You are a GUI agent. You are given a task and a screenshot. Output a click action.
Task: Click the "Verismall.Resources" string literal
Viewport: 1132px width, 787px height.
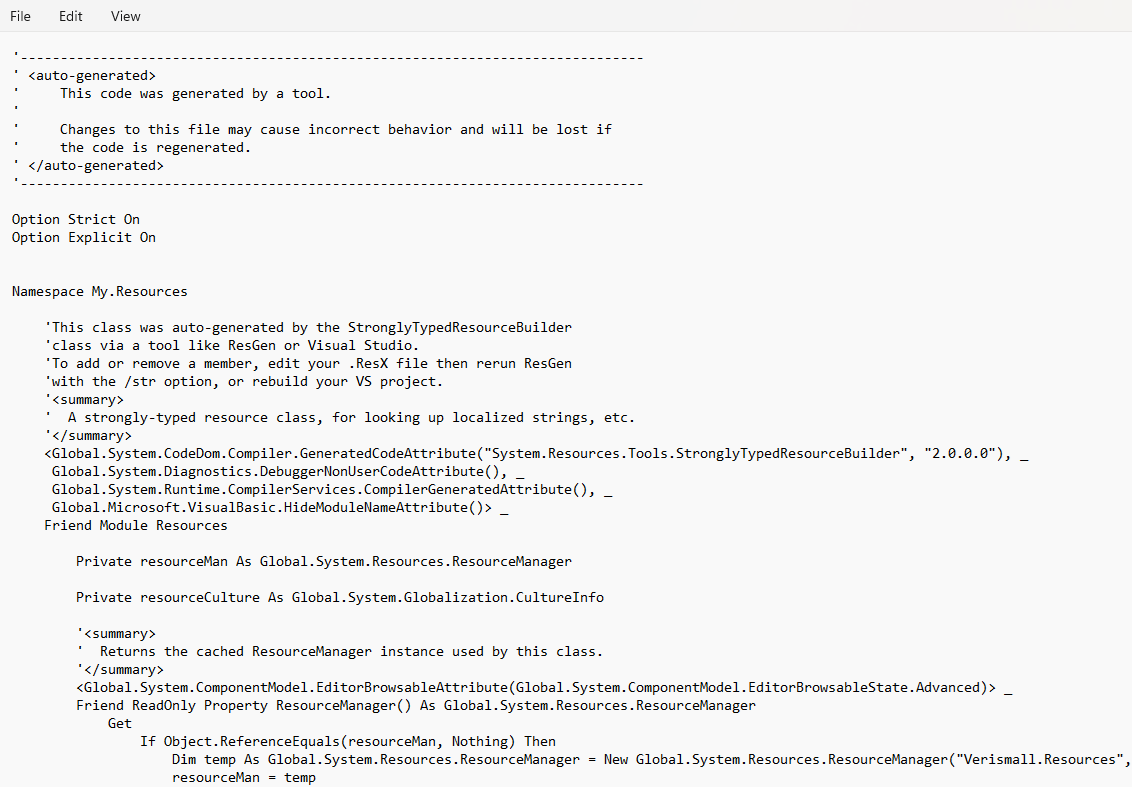click(x=1038, y=760)
